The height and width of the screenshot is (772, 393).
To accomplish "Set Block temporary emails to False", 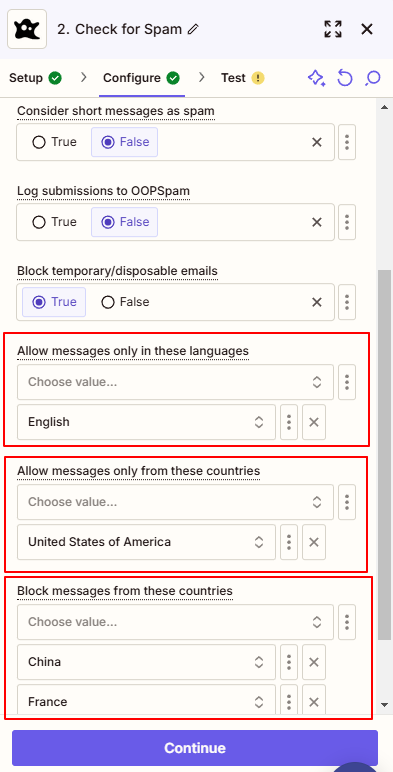I will coord(125,302).
